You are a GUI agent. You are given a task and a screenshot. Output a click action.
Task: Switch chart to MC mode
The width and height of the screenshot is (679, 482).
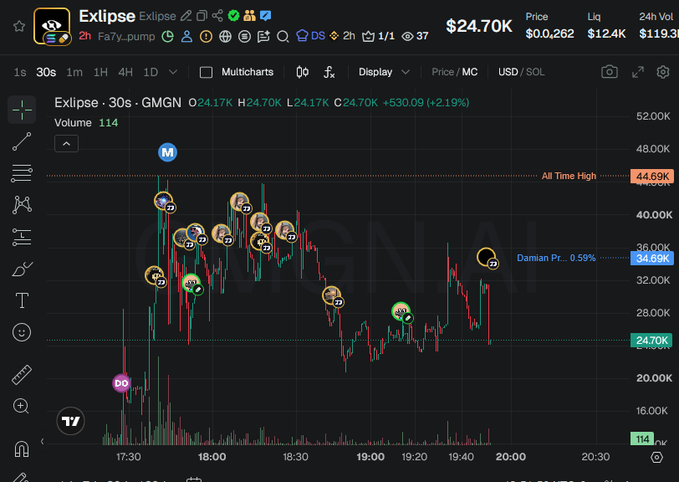pyautogui.click(x=470, y=72)
